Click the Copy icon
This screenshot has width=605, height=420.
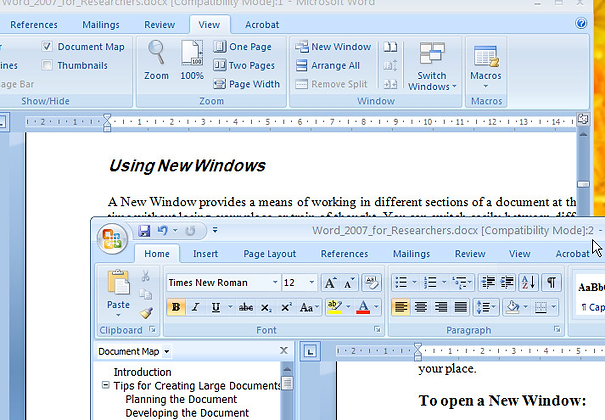click(x=145, y=294)
